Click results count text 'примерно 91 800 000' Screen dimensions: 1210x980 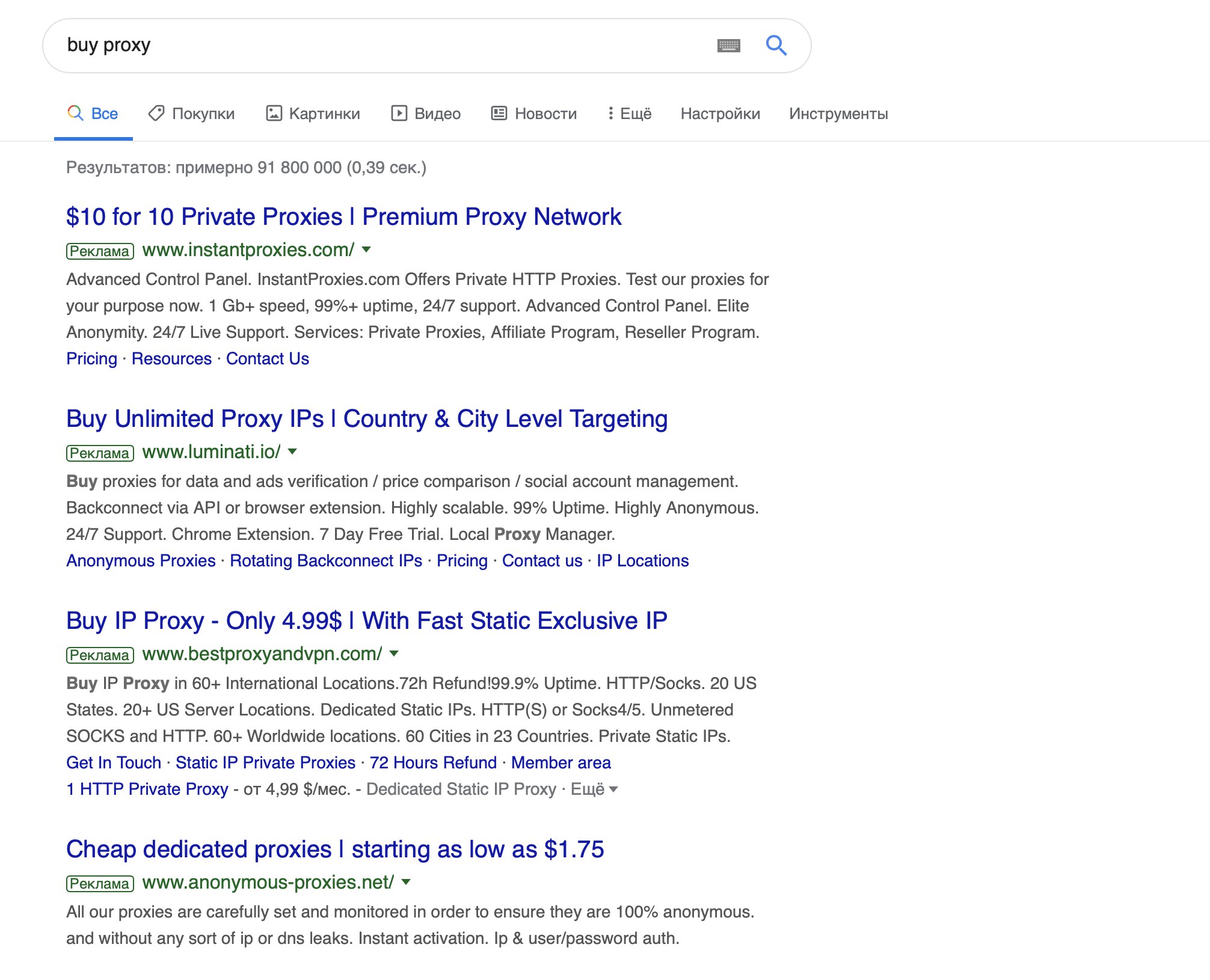tap(259, 168)
